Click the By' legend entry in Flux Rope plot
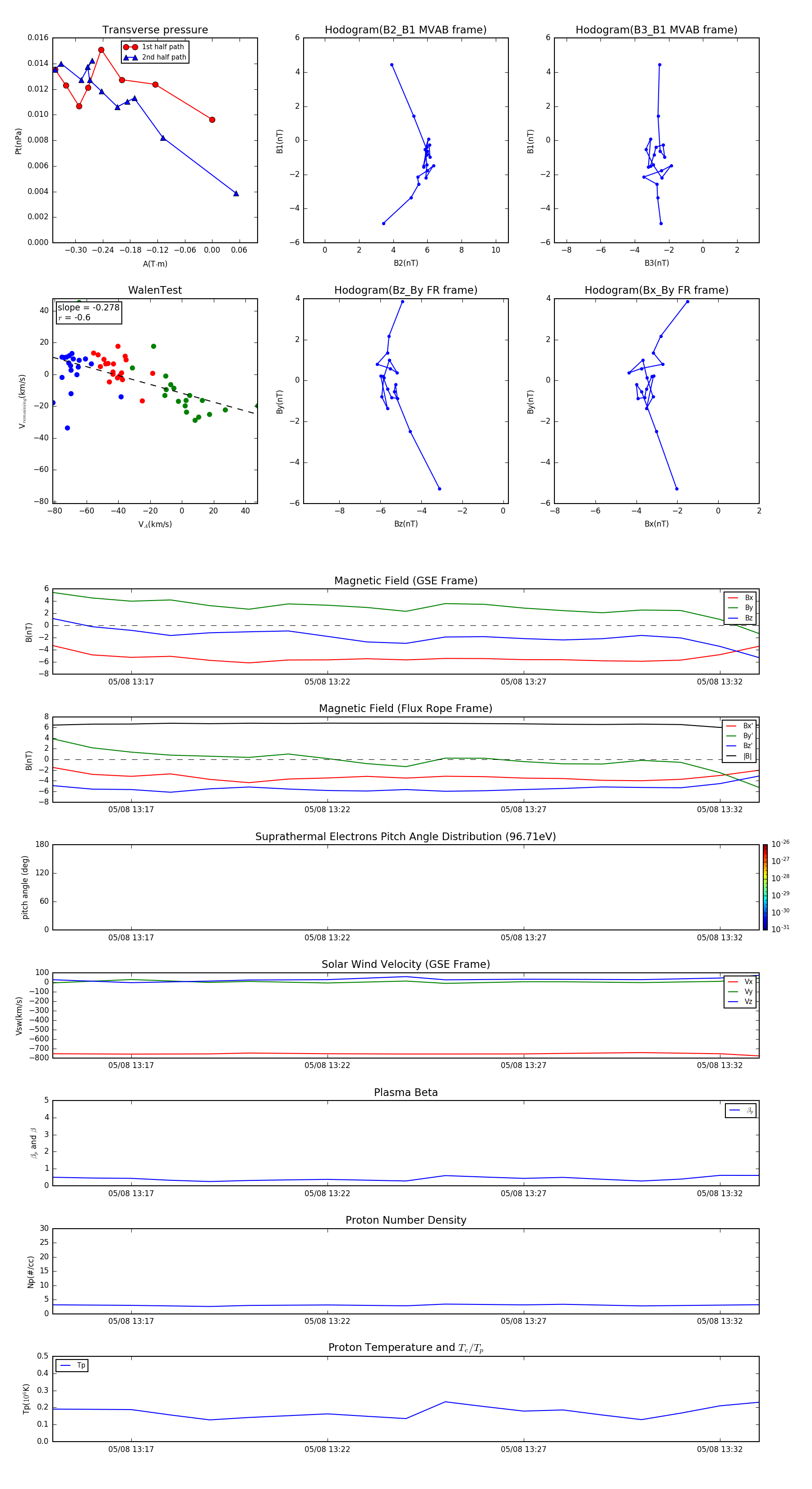This screenshot has width=812, height=1489. point(740,736)
